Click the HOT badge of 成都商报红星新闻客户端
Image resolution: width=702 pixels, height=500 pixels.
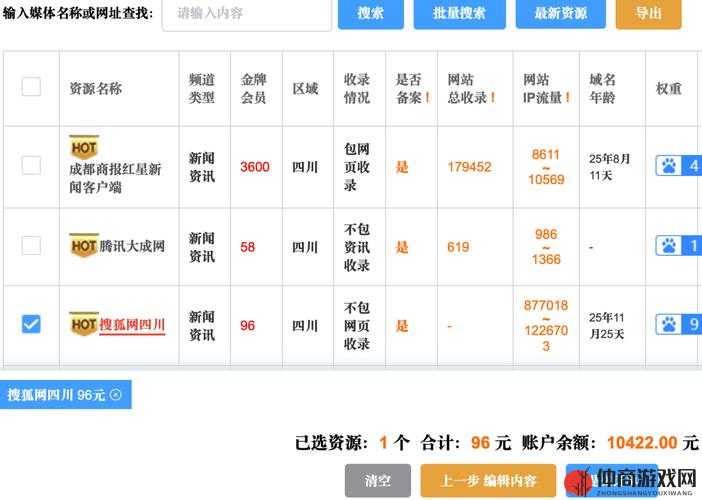[x=84, y=147]
